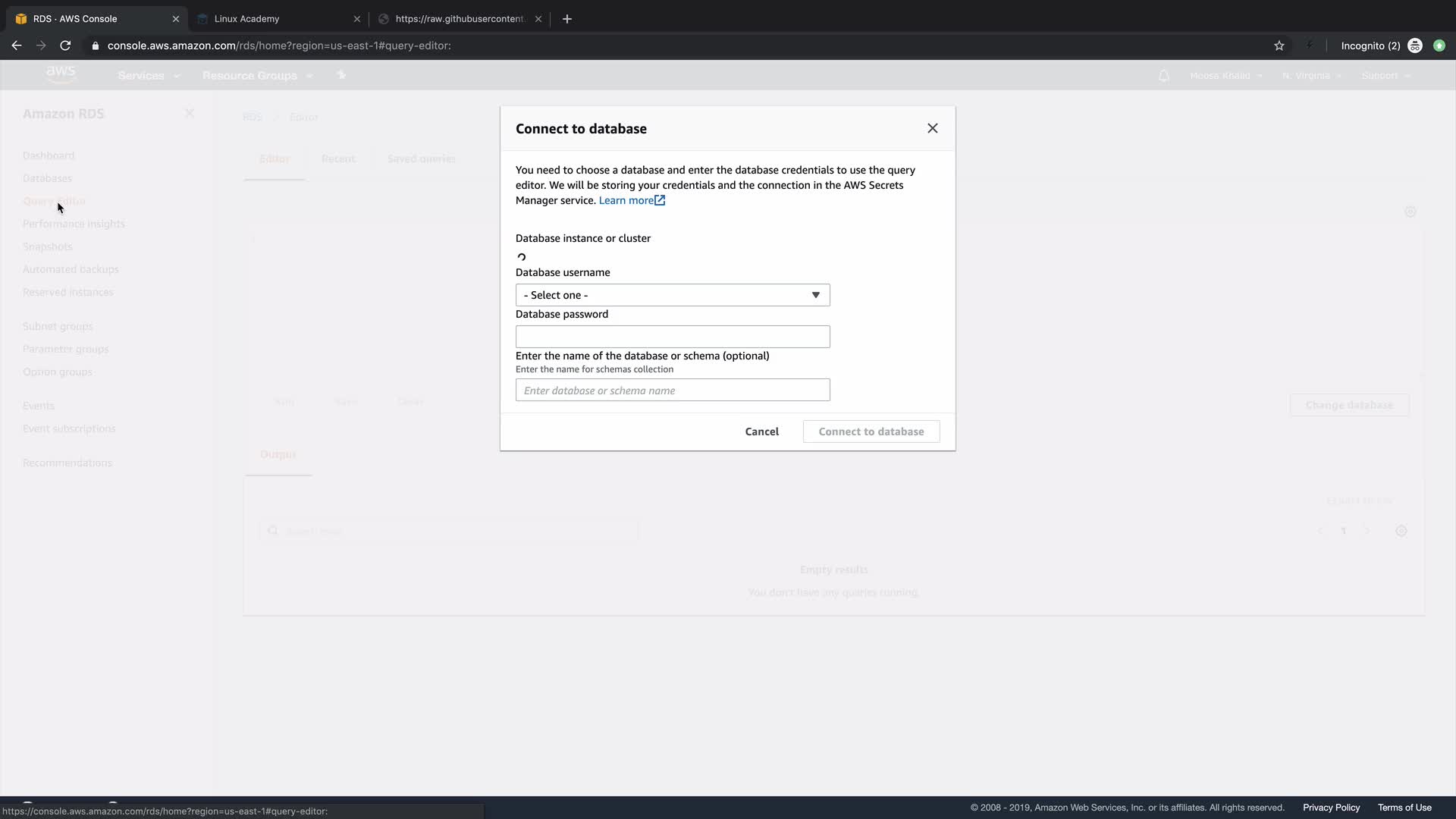Screen dimensions: 1456x819
Task: Close the Linux Academy tab
Action: (x=356, y=19)
